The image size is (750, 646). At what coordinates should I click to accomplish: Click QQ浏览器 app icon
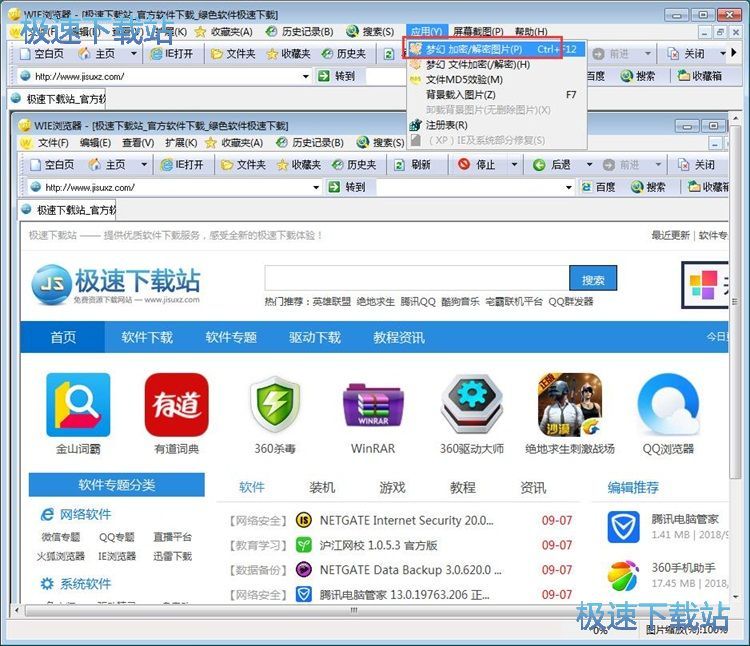[x=668, y=405]
